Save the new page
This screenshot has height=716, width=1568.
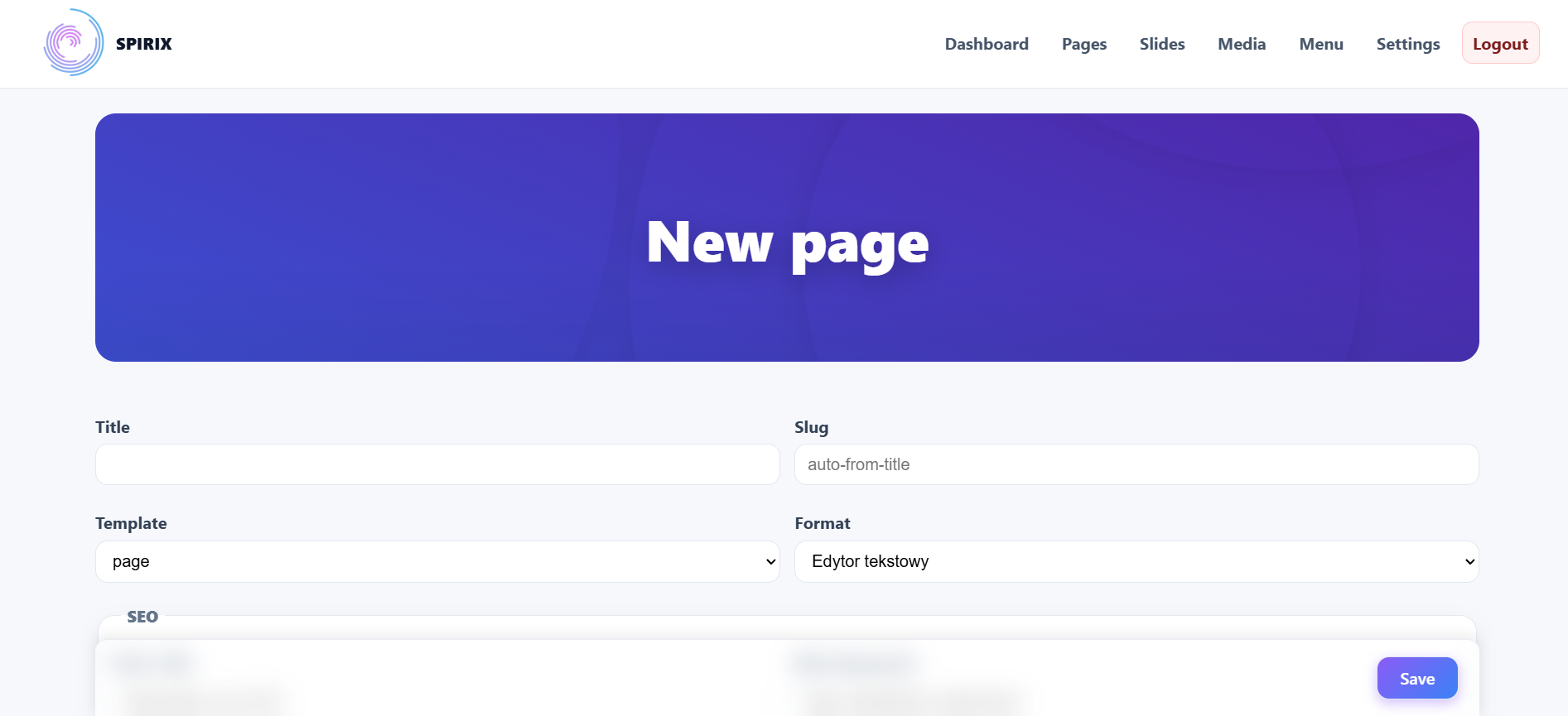1416,678
